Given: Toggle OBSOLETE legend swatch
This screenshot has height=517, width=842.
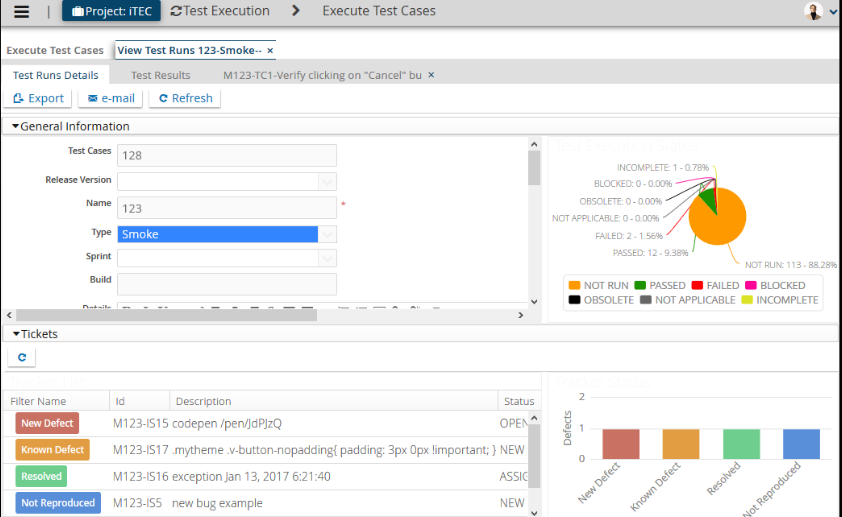Looking at the screenshot, I should tap(574, 300).
